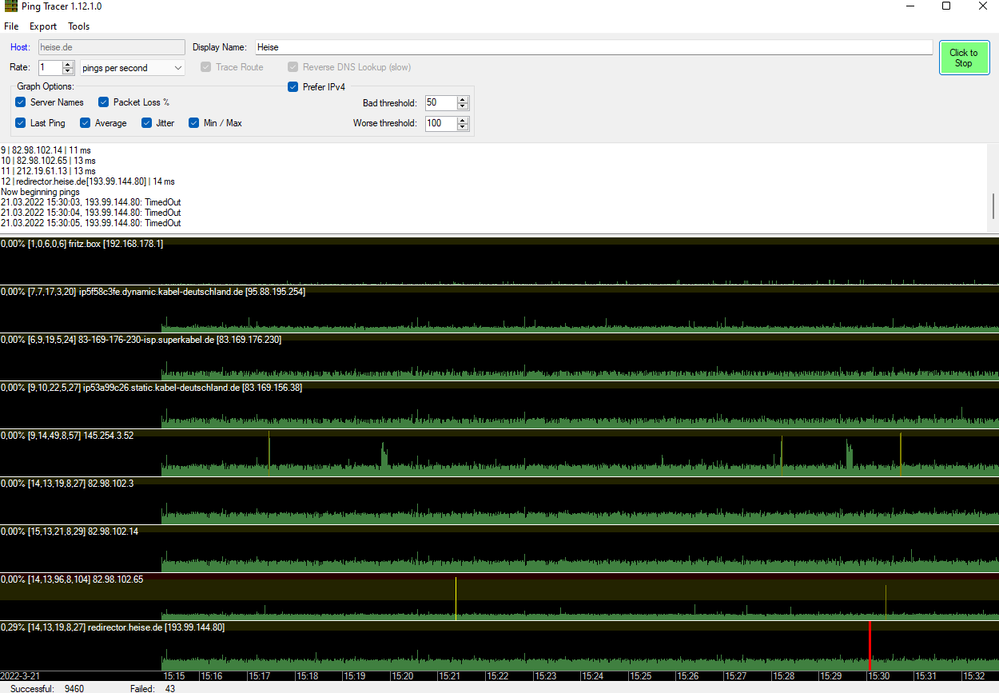Open the pings per second dropdown
The height and width of the screenshot is (693, 999).
[x=132, y=68]
